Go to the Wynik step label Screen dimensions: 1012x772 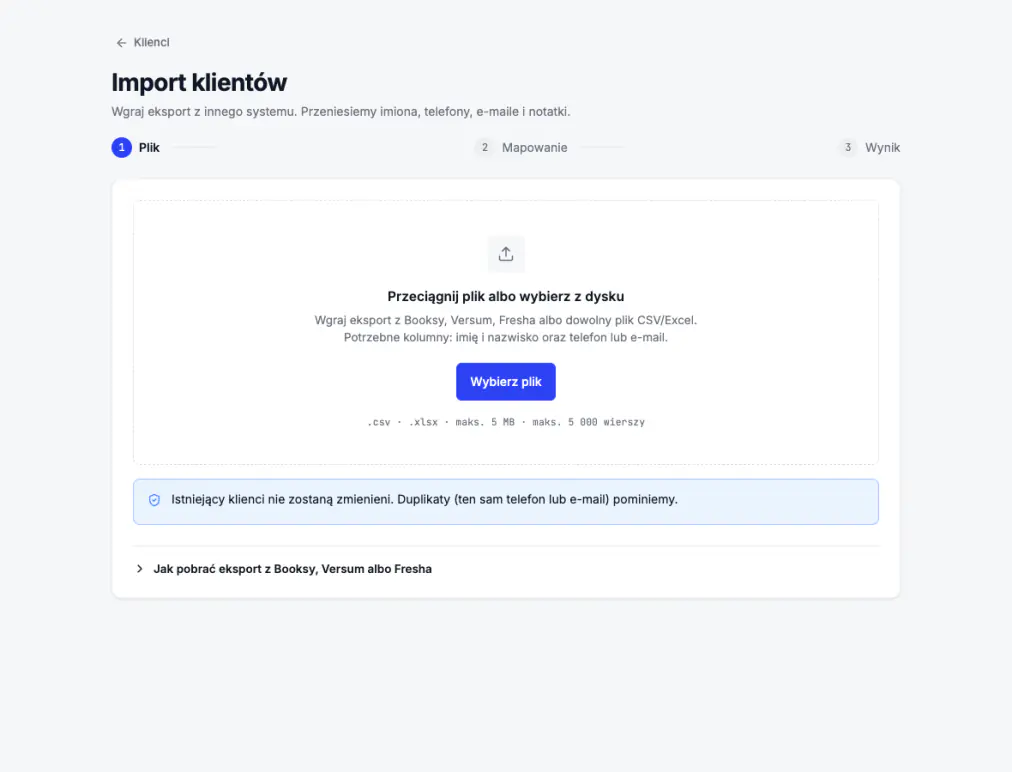[882, 148]
